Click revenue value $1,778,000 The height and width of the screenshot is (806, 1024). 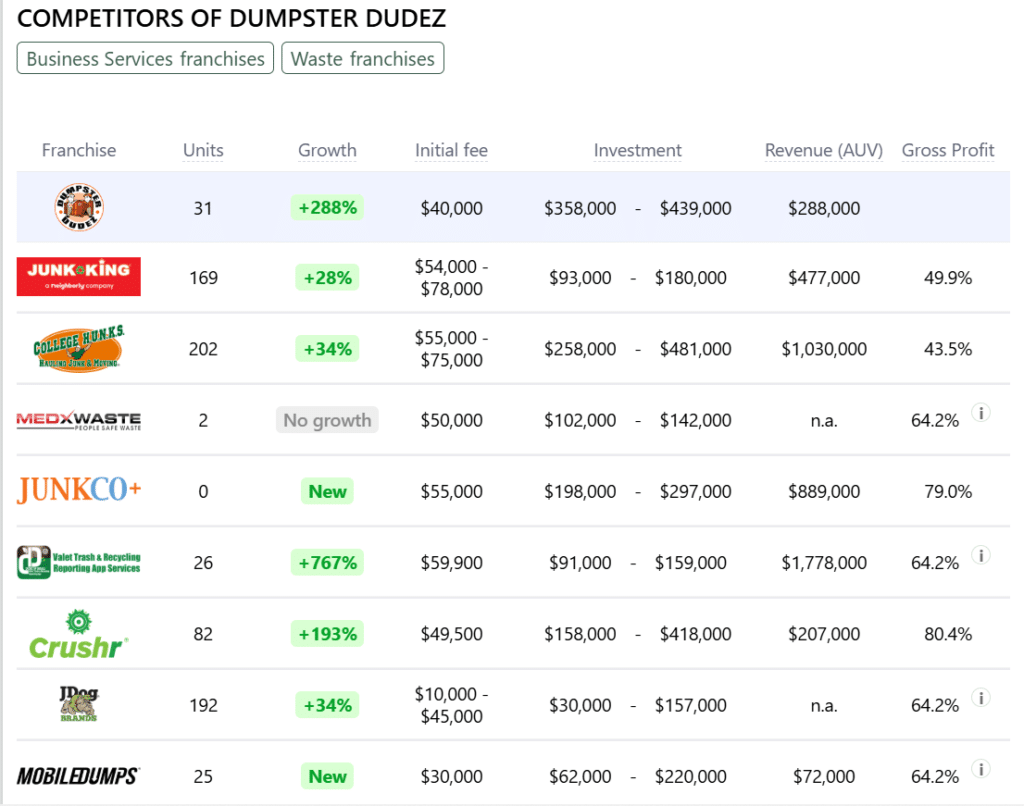[x=824, y=562]
